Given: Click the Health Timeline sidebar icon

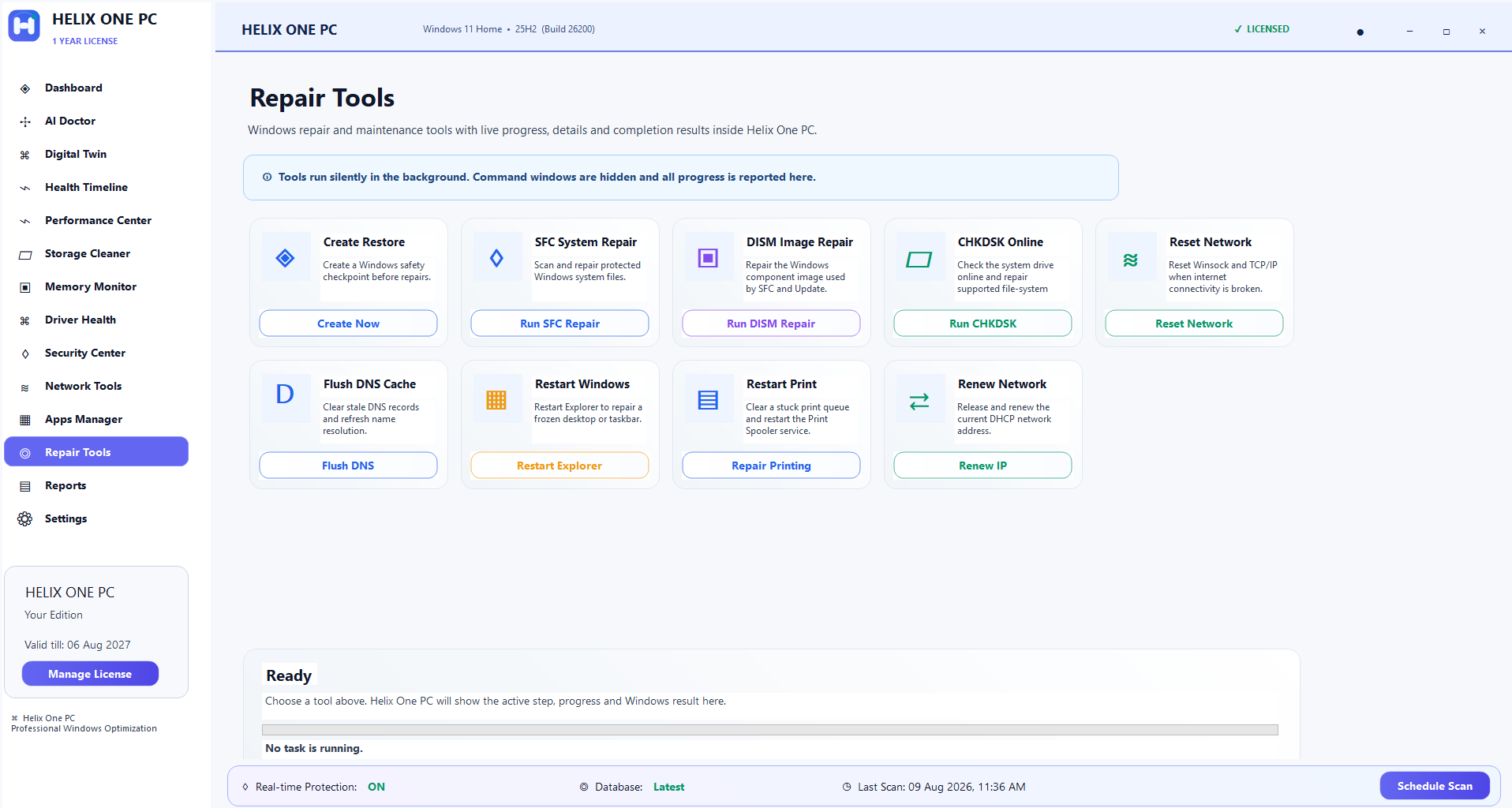Looking at the screenshot, I should [25, 188].
